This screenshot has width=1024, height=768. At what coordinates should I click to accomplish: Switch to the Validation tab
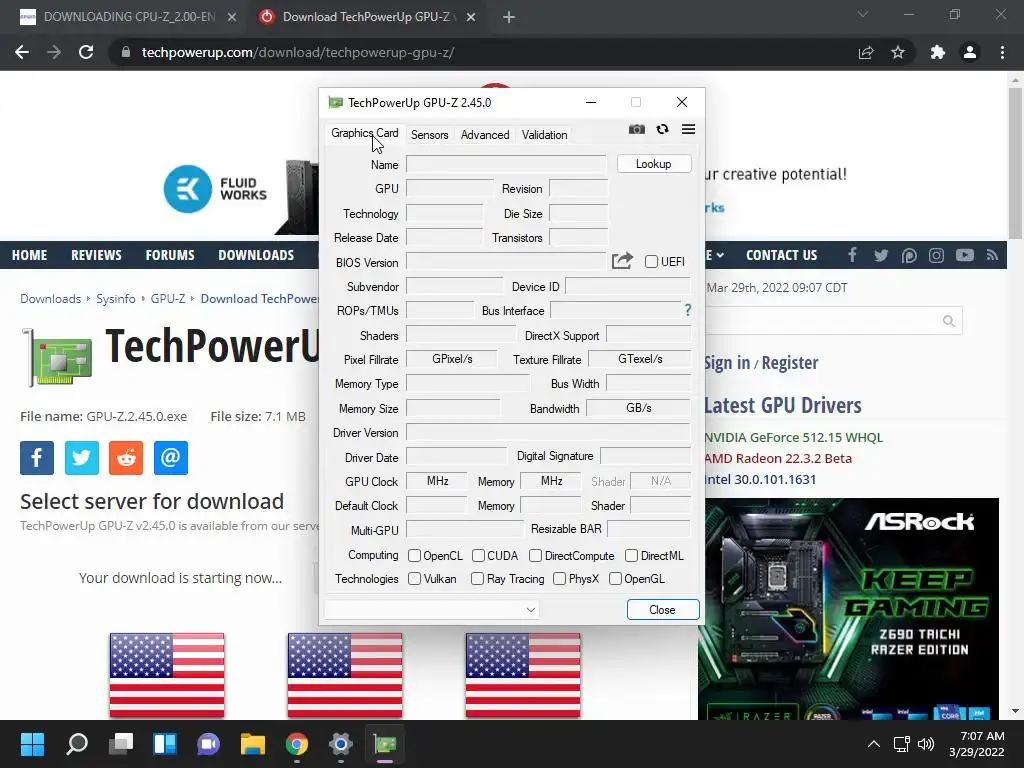pyautogui.click(x=544, y=135)
